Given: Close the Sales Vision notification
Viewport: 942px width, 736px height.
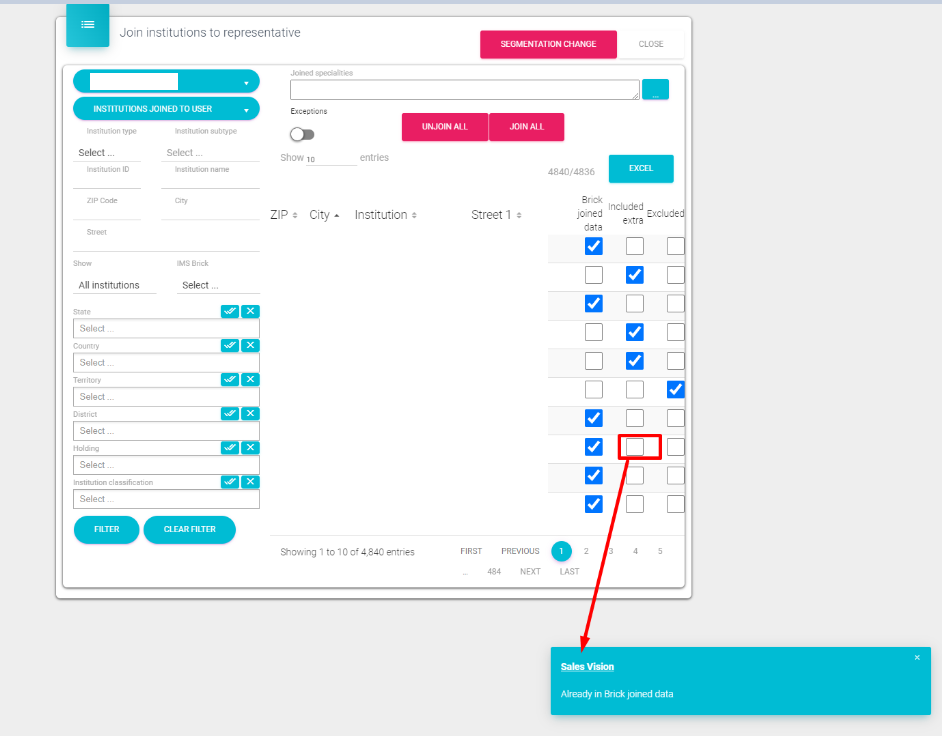Looking at the screenshot, I should click(917, 657).
